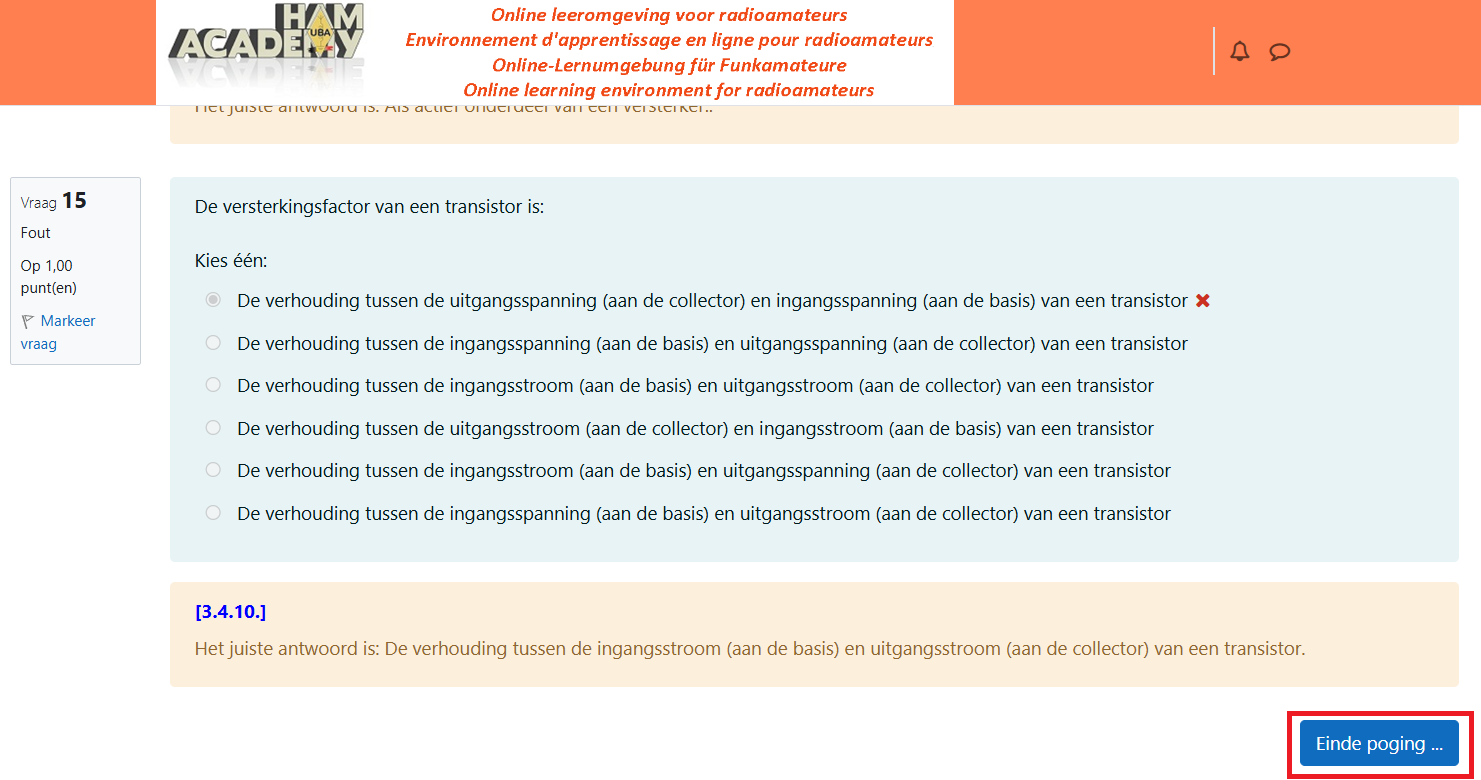Click the flag icon beside Markeer vraag
The image size is (1481, 780).
[27, 321]
